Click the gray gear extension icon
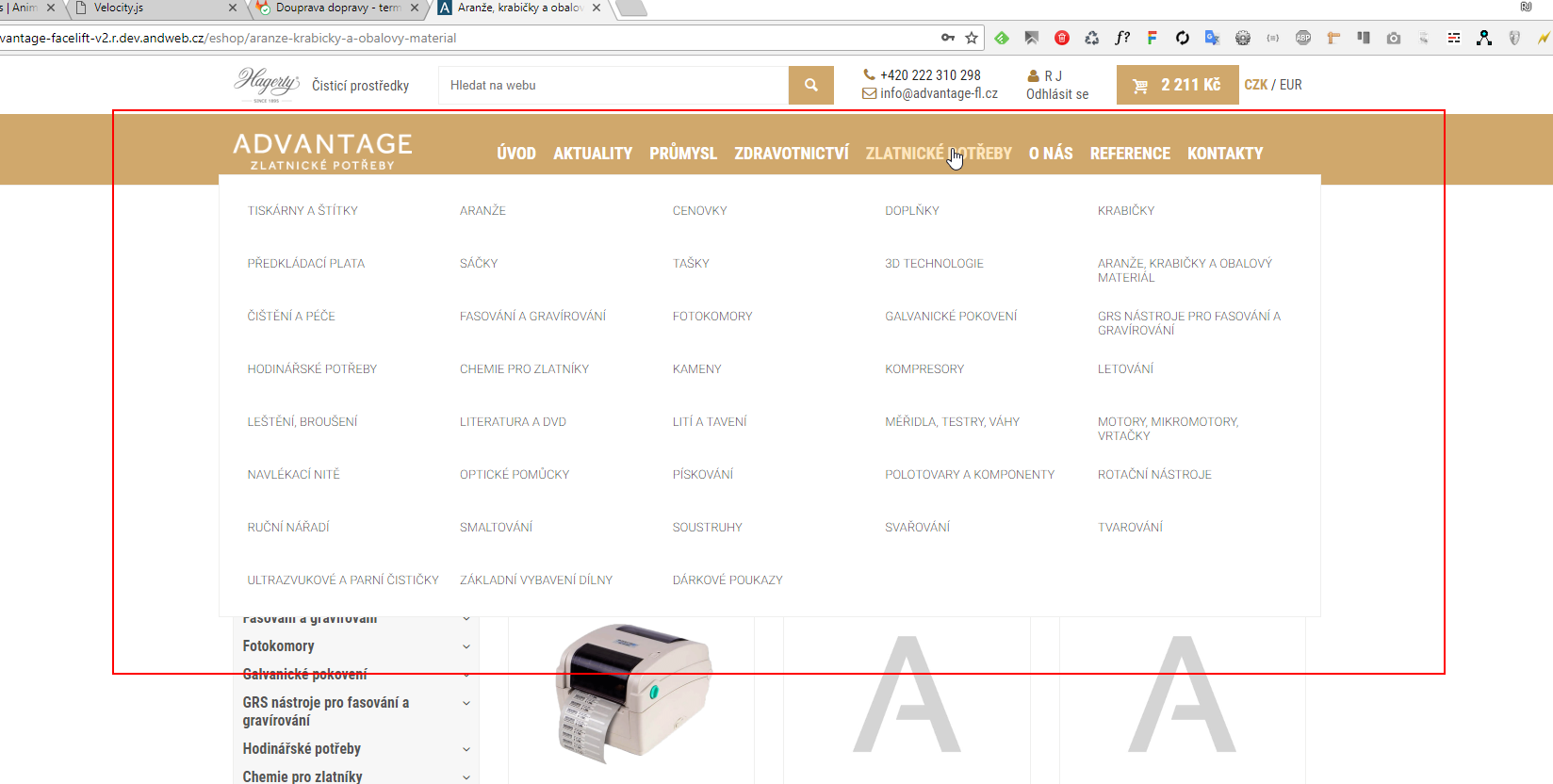The height and width of the screenshot is (784, 1553). pyautogui.click(x=1243, y=38)
